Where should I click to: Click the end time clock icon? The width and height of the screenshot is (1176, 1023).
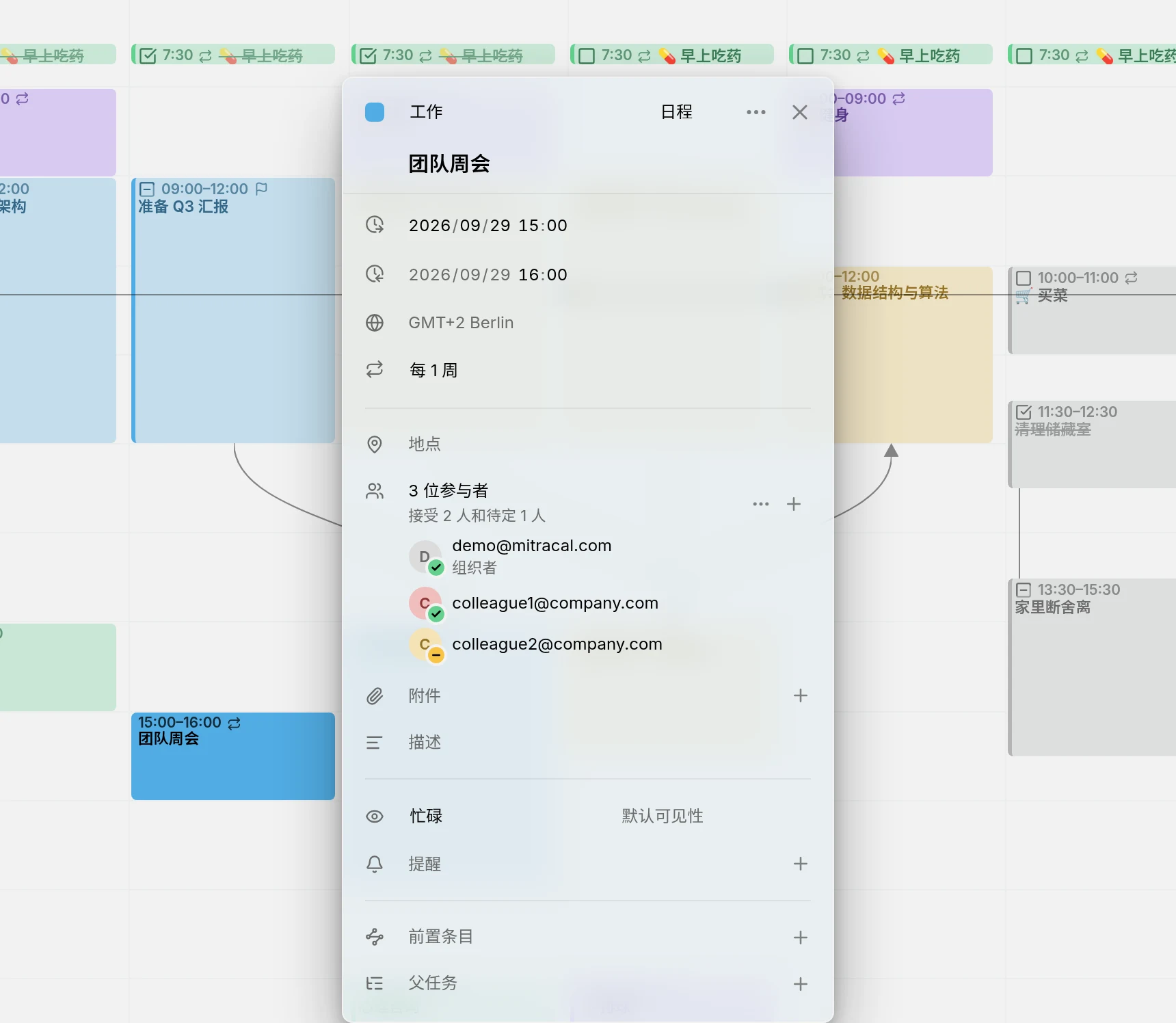(375, 274)
